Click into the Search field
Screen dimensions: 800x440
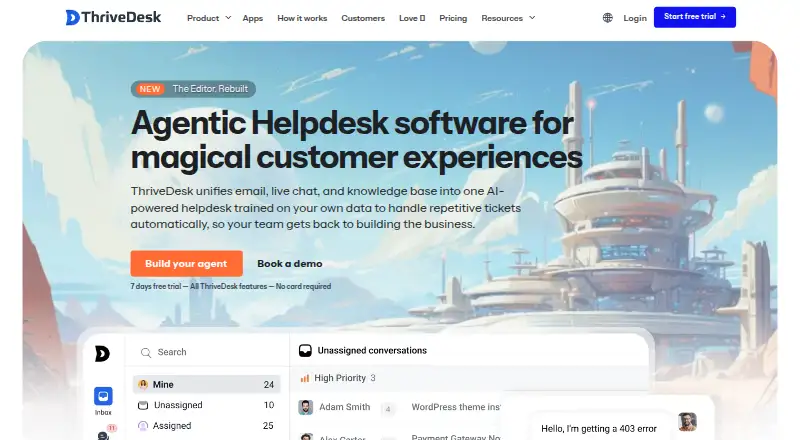207,352
